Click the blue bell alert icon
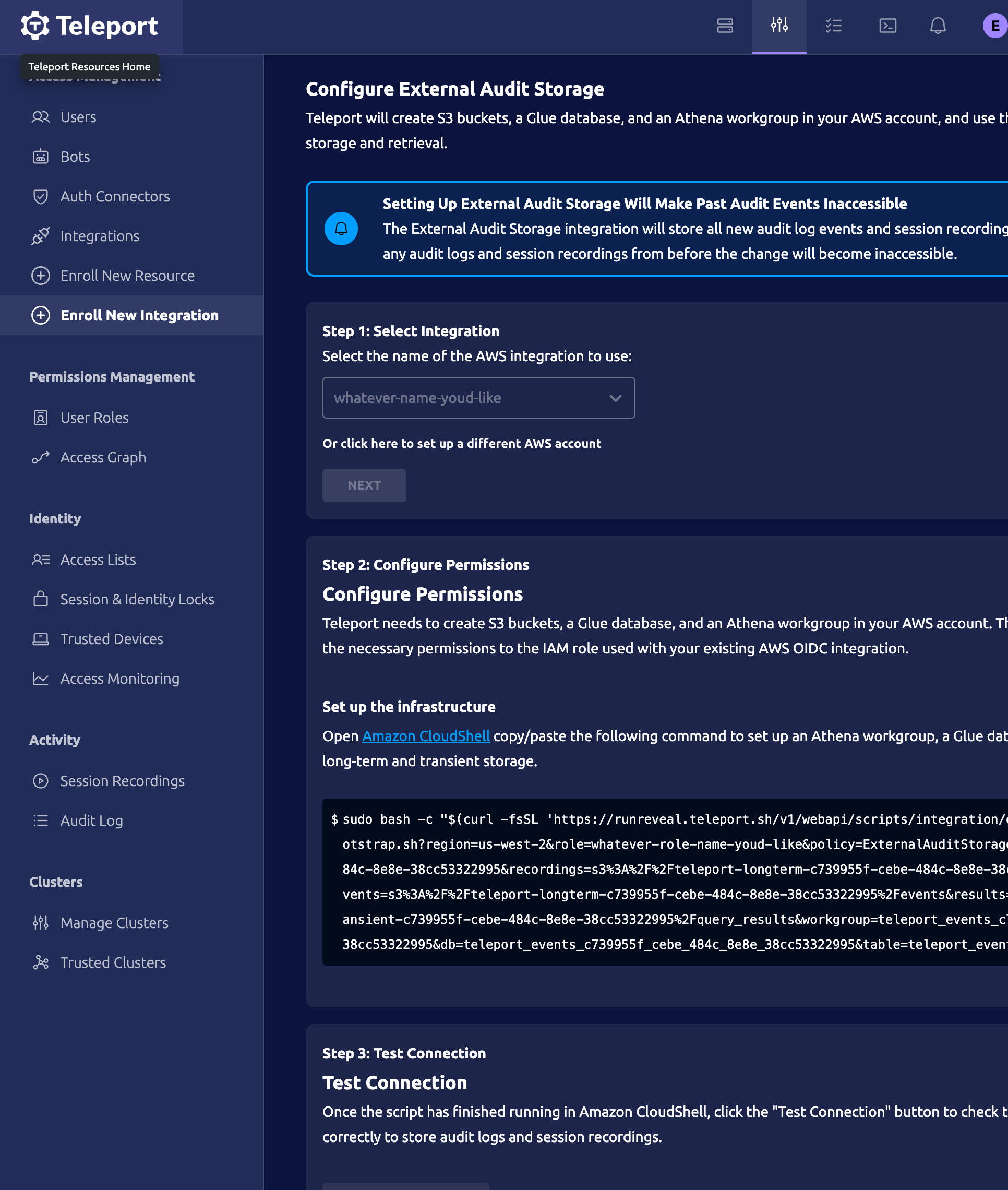The image size is (1008, 1190). [341, 229]
